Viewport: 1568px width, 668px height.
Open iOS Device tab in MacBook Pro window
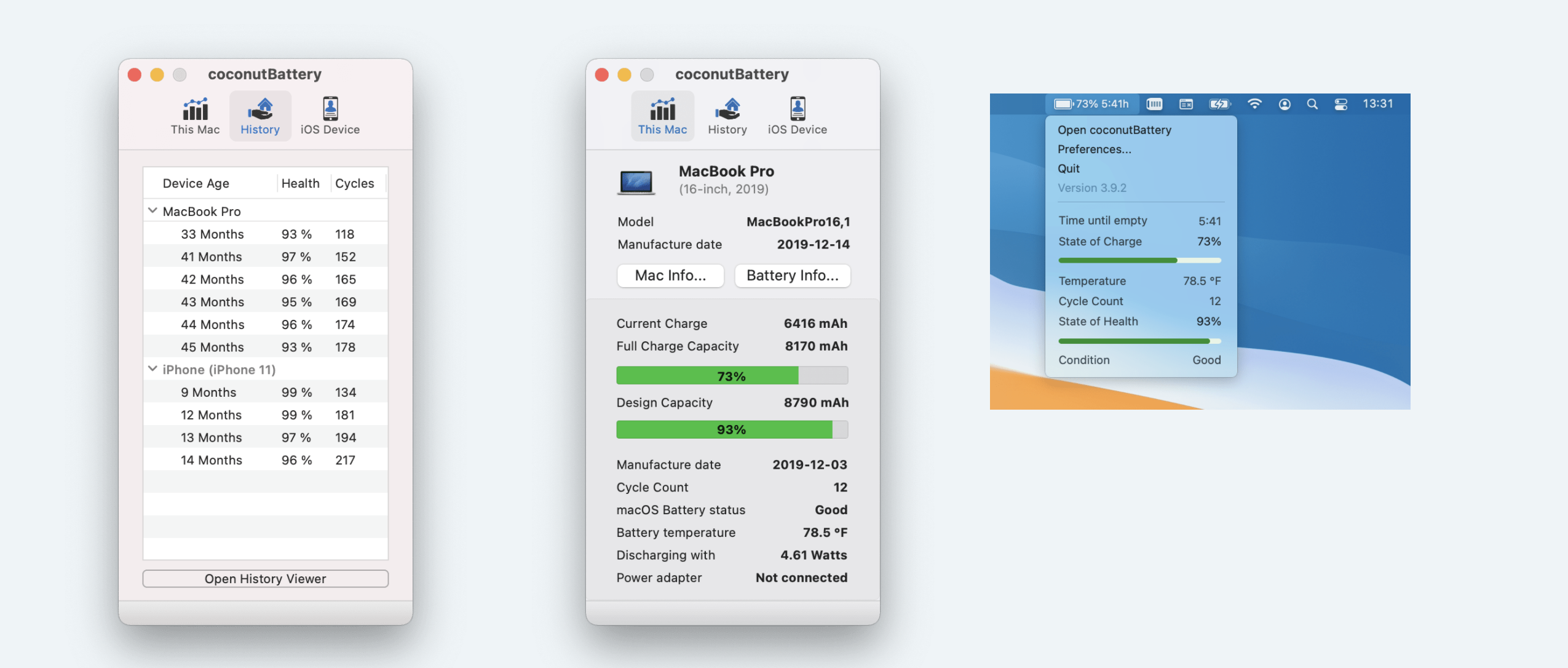(x=798, y=116)
